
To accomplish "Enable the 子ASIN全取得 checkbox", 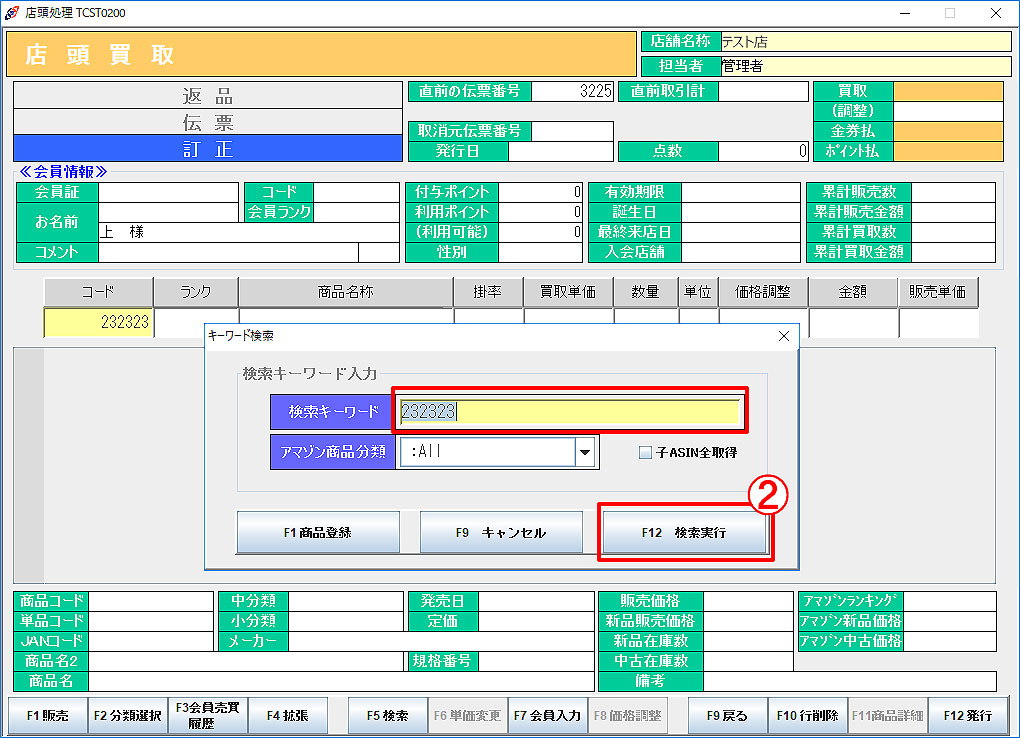I will point(645,452).
